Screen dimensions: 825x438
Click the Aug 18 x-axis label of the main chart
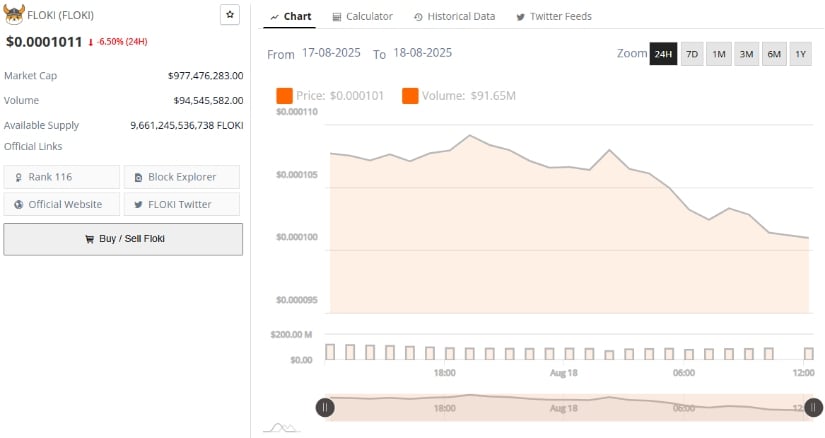point(564,373)
